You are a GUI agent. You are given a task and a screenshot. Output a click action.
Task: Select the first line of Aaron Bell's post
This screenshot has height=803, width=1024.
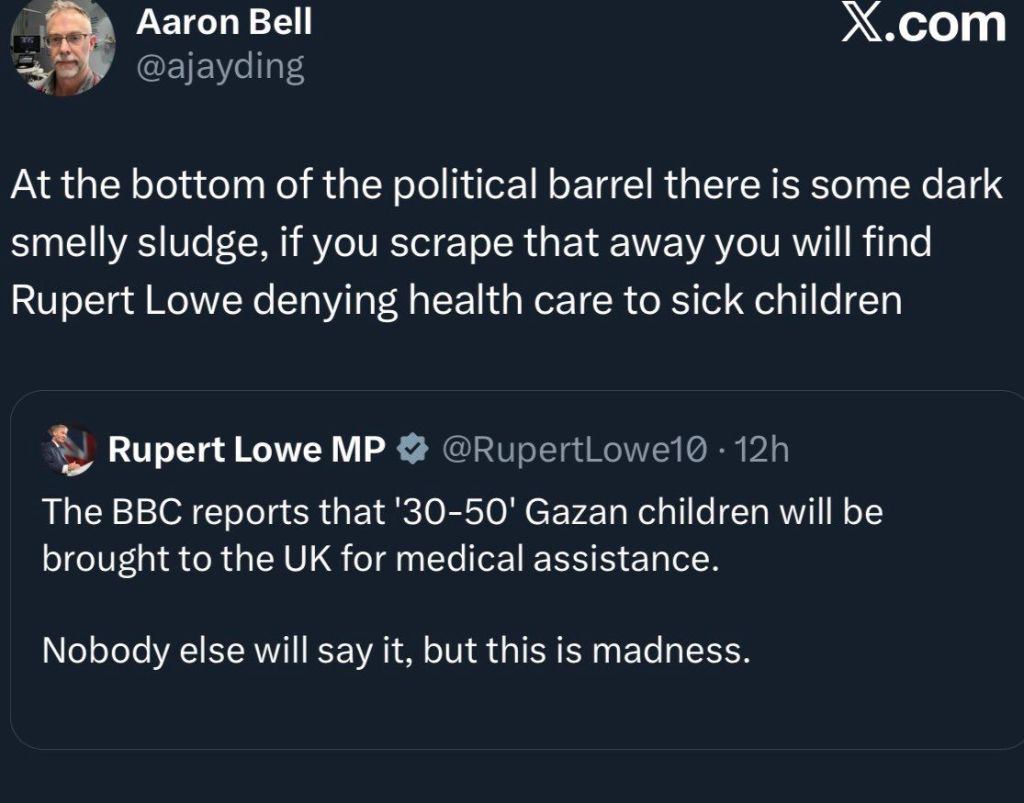(x=505, y=188)
